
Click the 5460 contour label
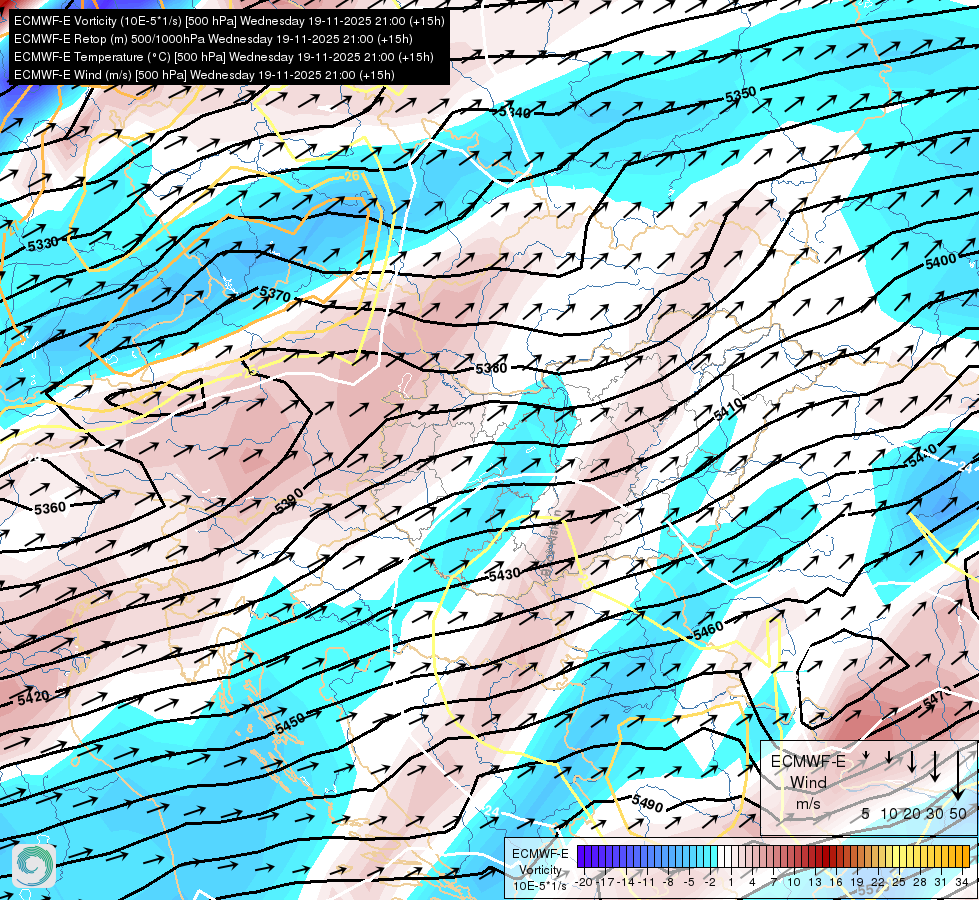click(x=708, y=630)
